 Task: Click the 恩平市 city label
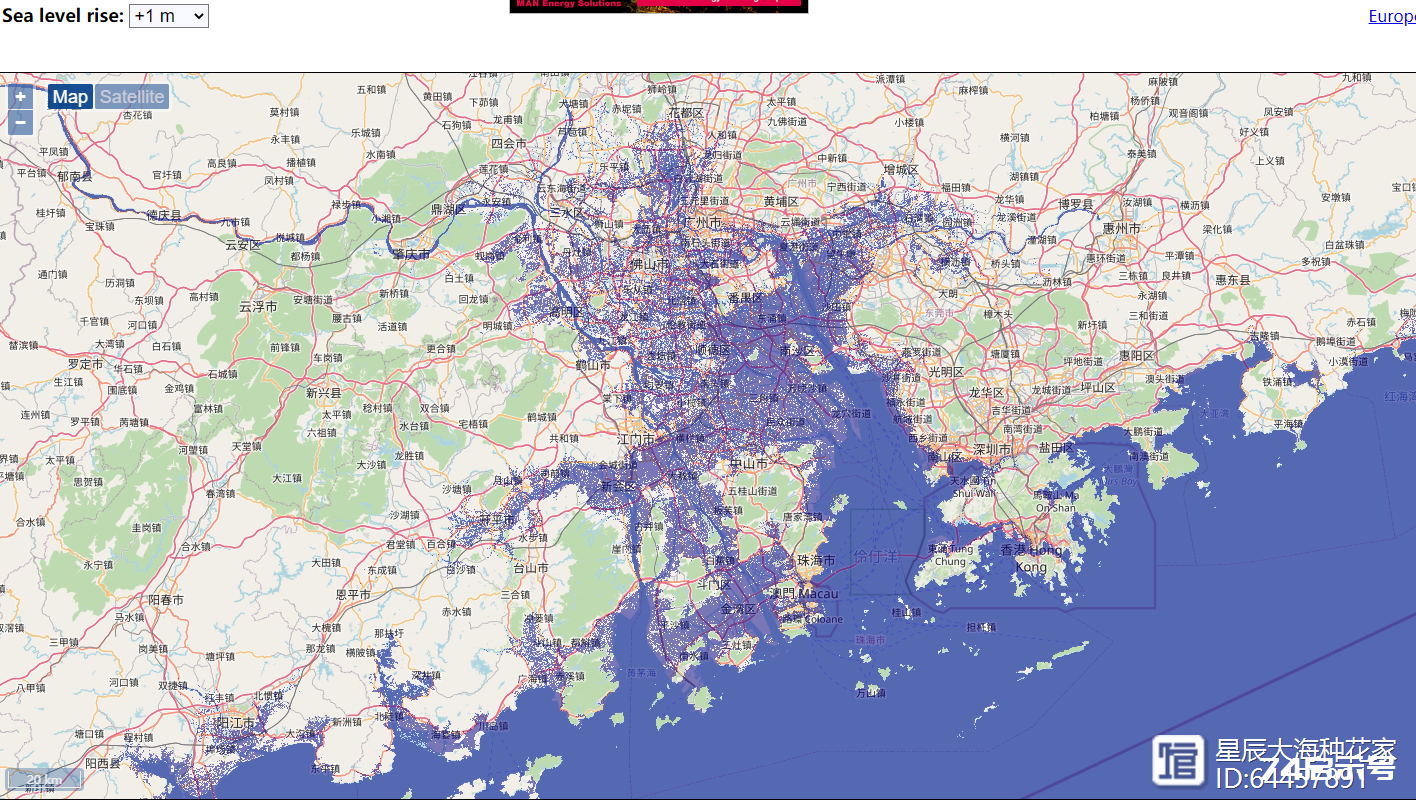point(354,594)
